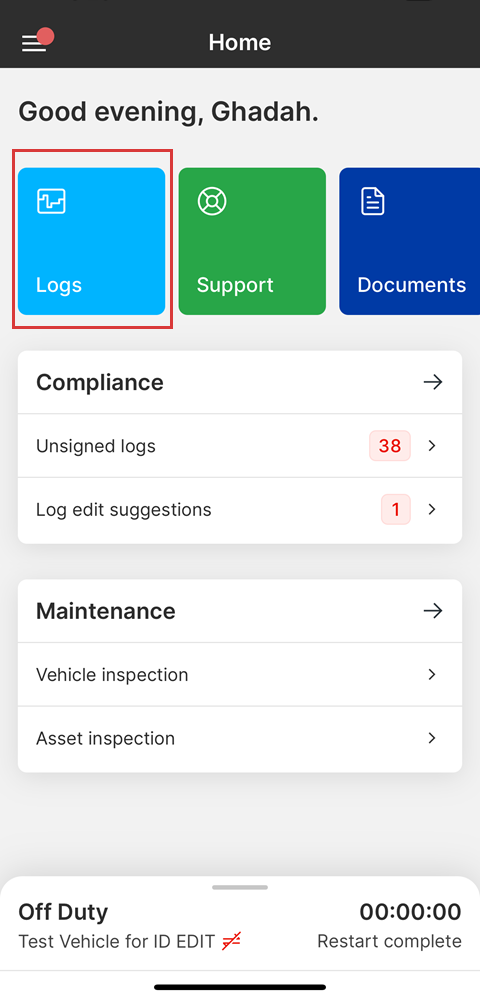The image size is (480, 999).
Task: Open the hamburger menu icon
Action: tap(33, 43)
